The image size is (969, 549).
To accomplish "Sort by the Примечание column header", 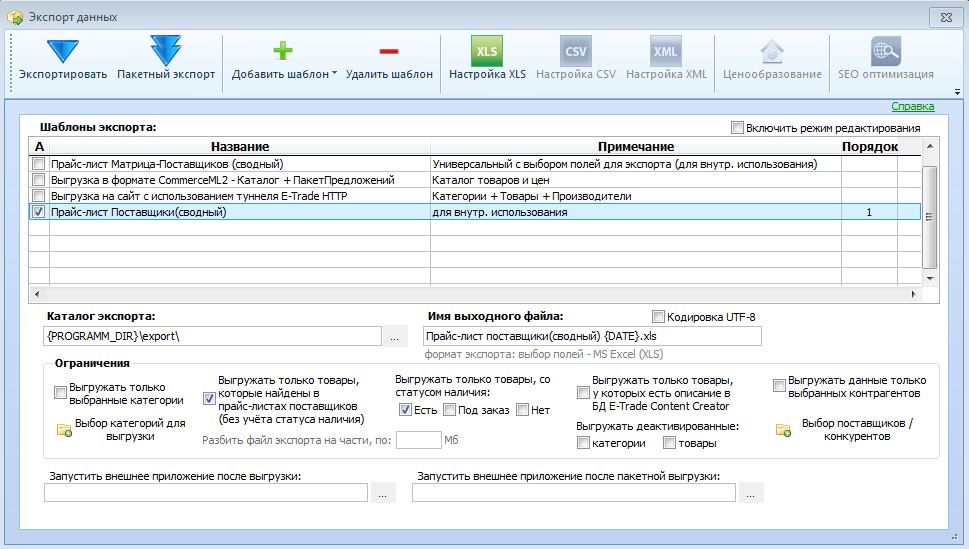I will click(x=636, y=147).
